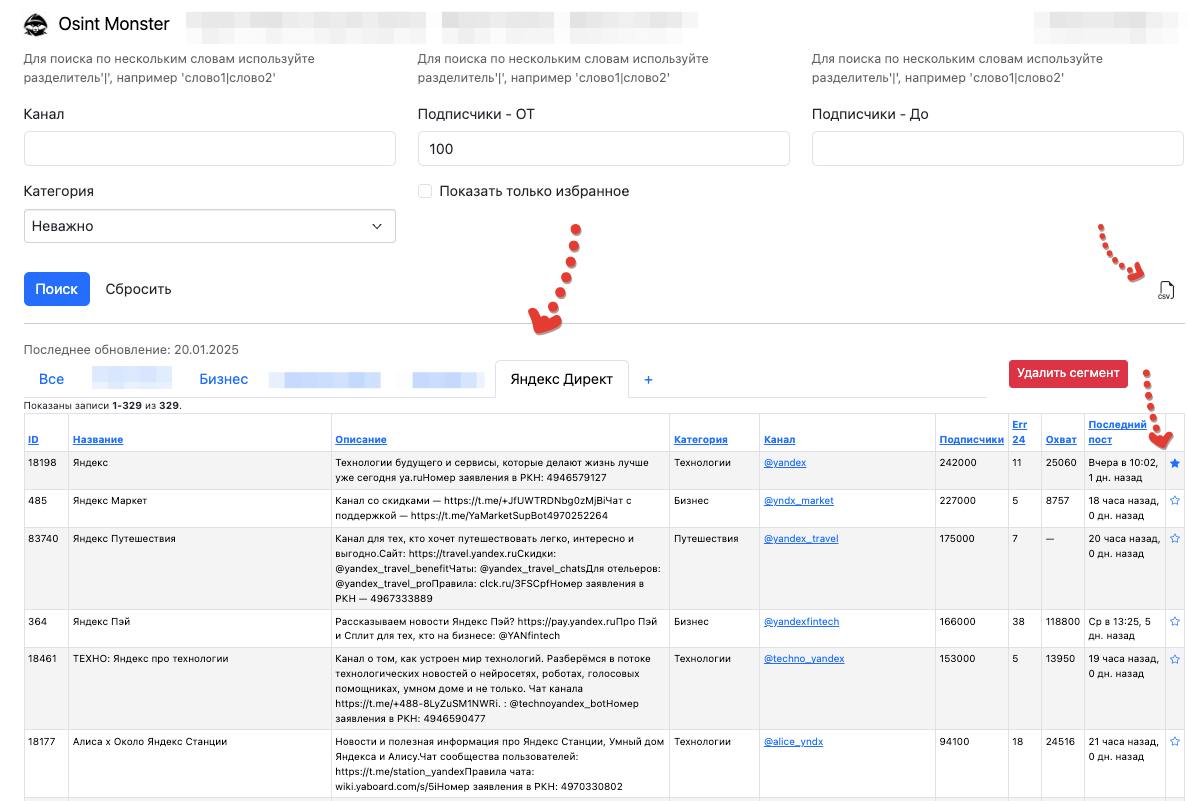Export the table as CSV file

click(x=1166, y=290)
